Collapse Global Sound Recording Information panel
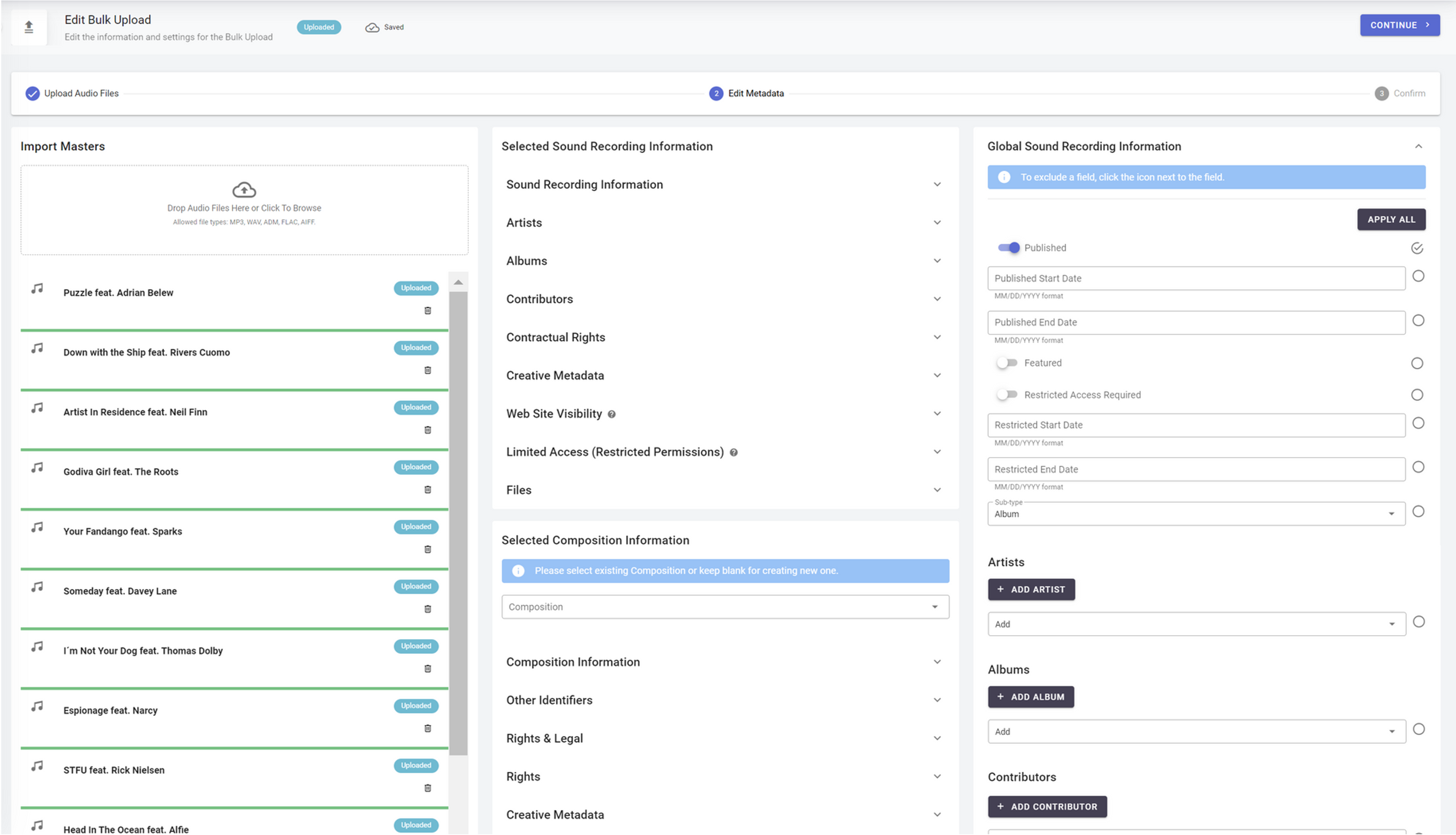This screenshot has width=1456, height=835. 1418,146
